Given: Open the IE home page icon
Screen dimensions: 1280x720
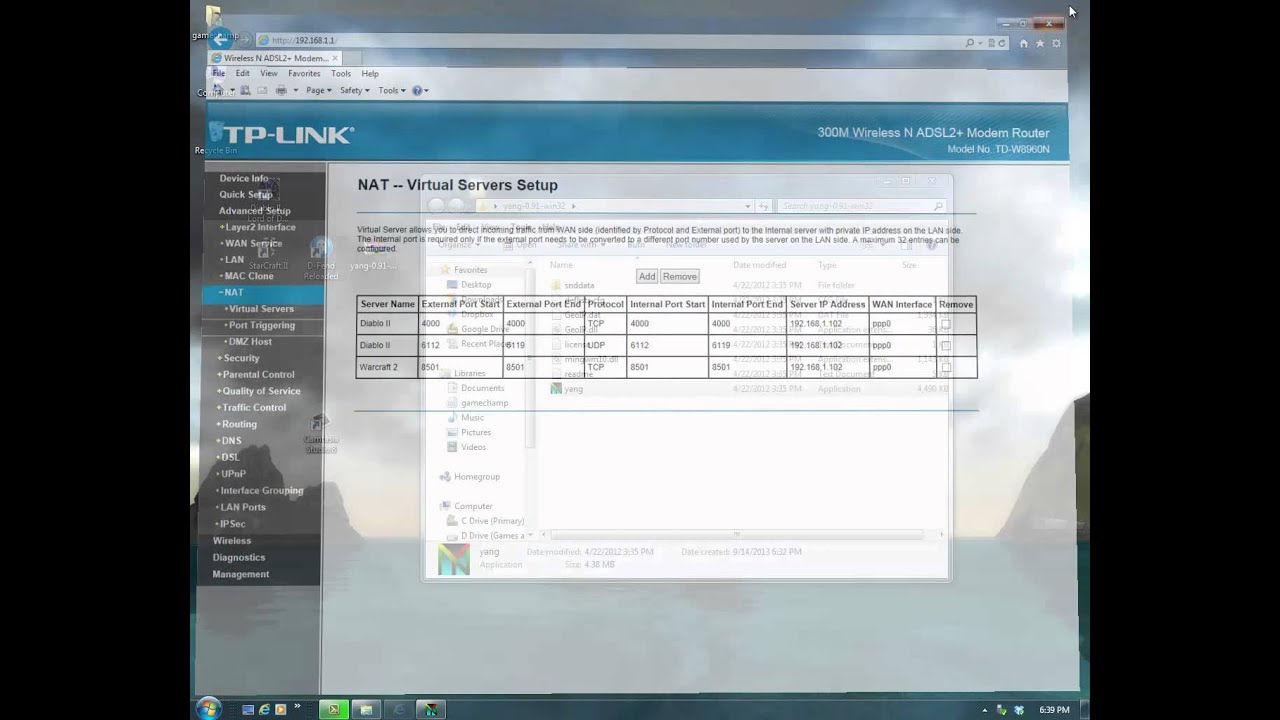Looking at the screenshot, I should point(1023,43).
